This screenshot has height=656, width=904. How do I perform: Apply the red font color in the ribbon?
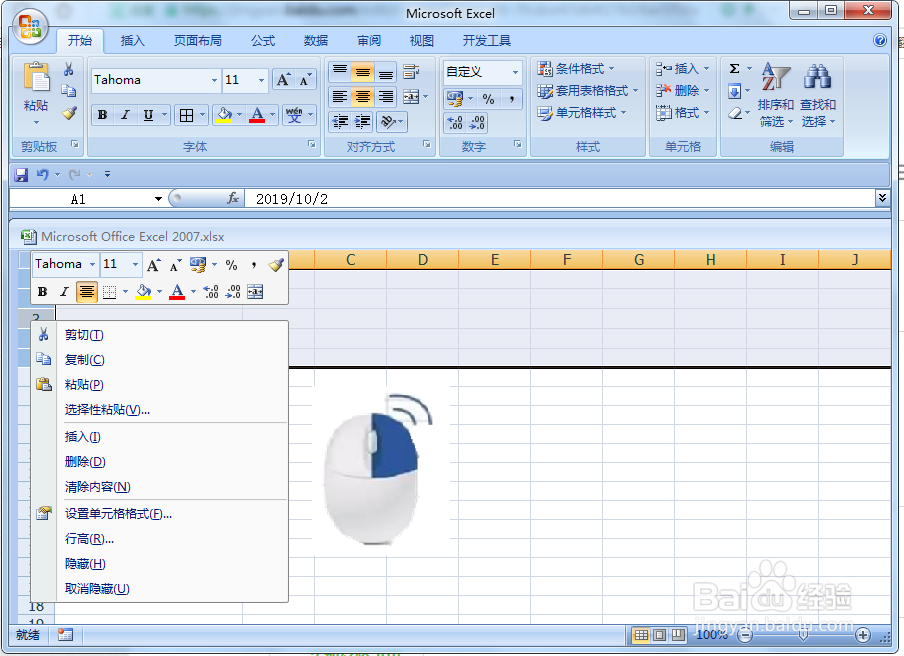[x=257, y=115]
